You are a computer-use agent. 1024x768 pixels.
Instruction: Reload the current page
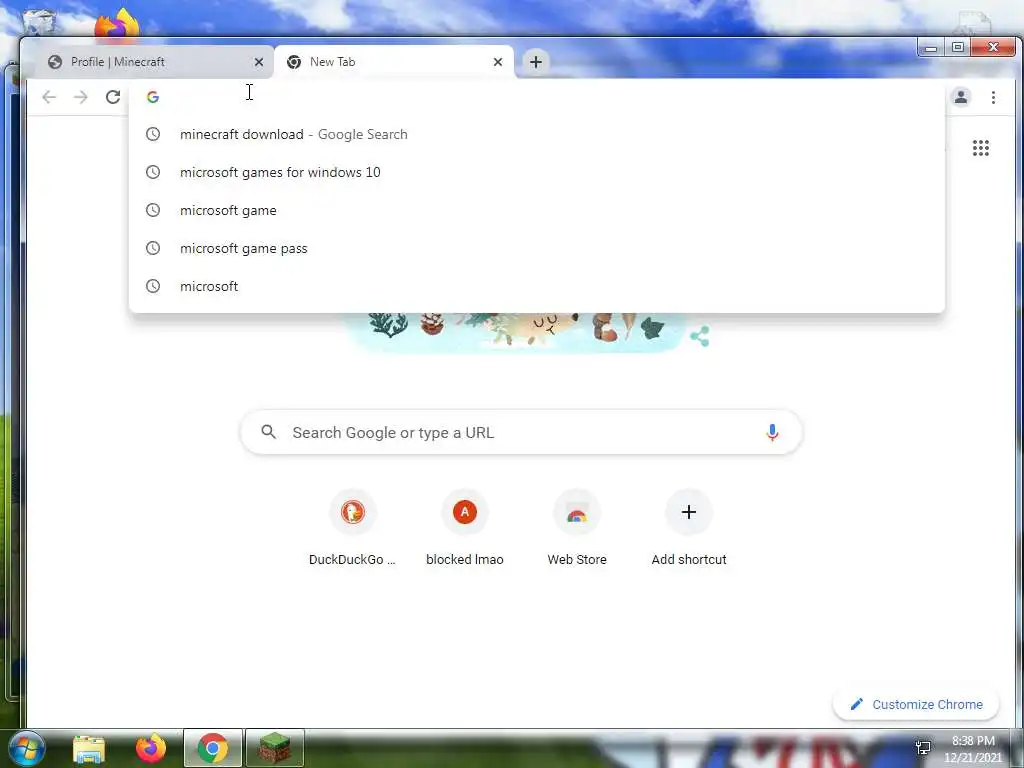[x=113, y=97]
